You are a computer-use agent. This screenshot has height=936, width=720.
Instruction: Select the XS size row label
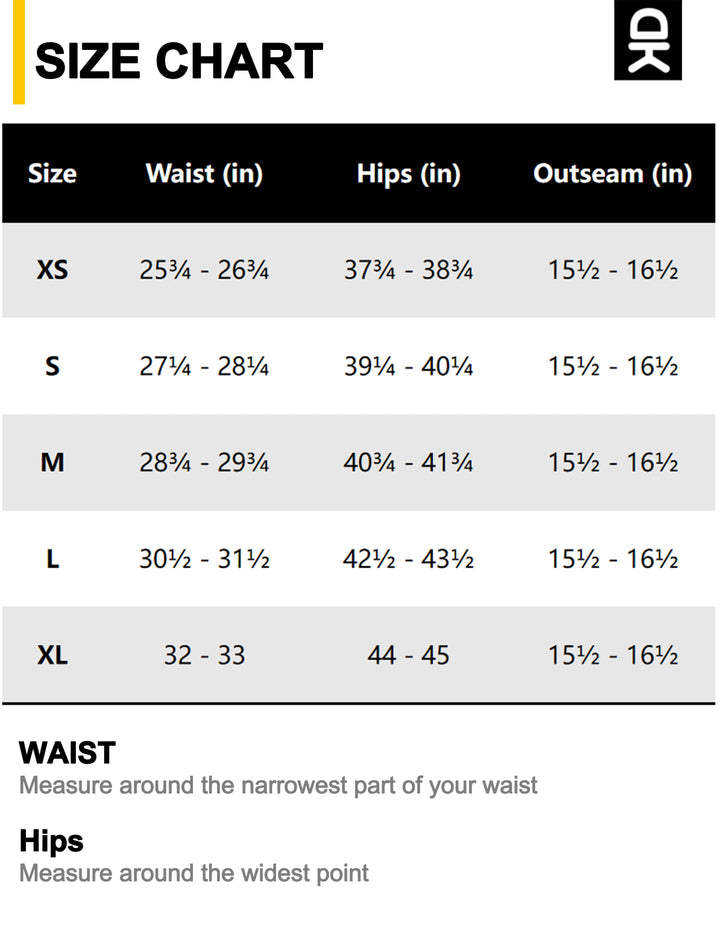[52, 270]
